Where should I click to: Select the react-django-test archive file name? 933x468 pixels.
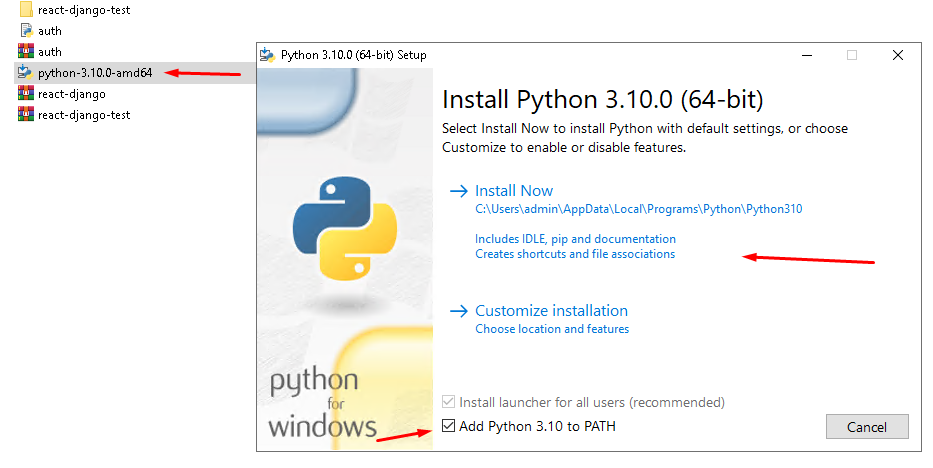click(84, 115)
